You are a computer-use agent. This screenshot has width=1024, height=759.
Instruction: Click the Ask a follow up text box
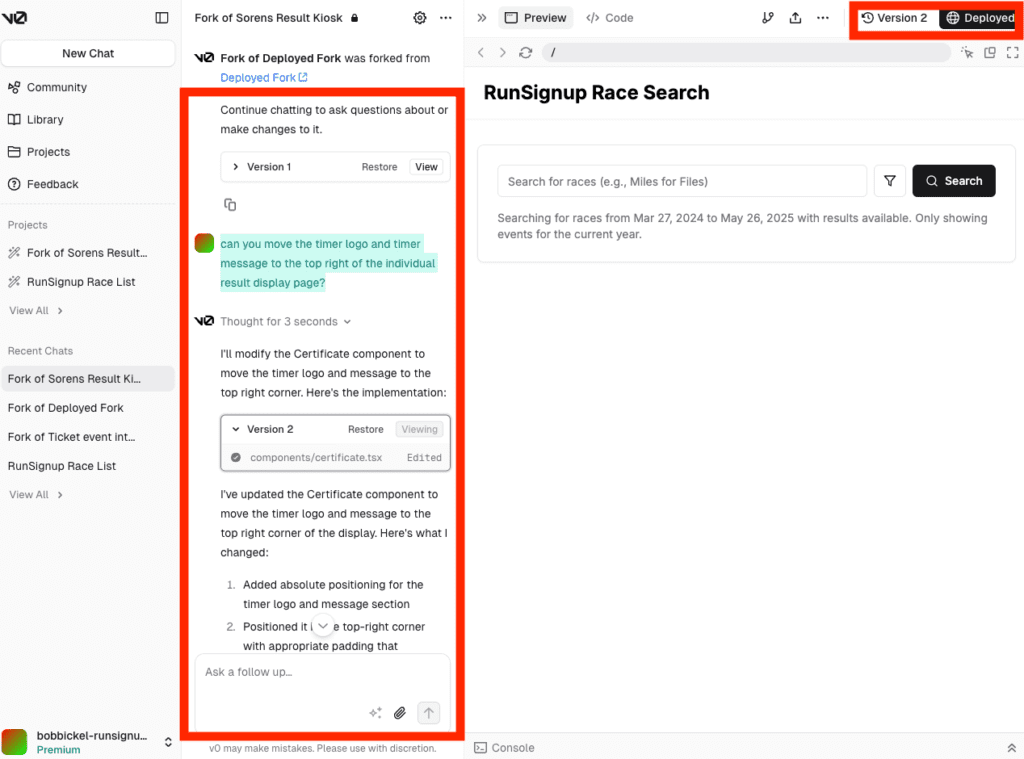(x=323, y=672)
